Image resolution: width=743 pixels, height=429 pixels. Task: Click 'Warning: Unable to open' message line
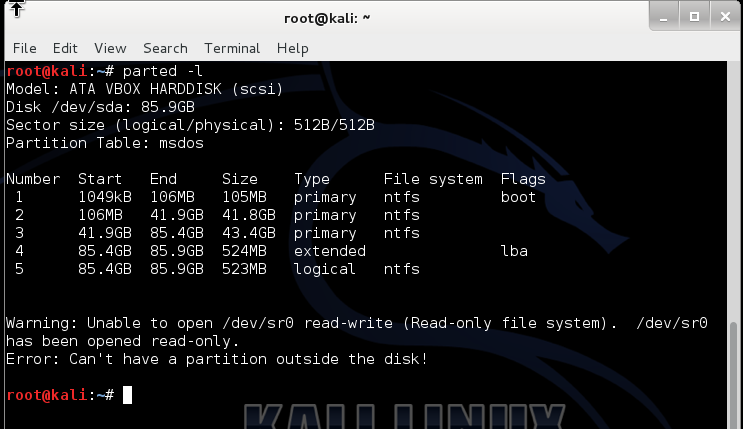pyautogui.click(x=357, y=323)
